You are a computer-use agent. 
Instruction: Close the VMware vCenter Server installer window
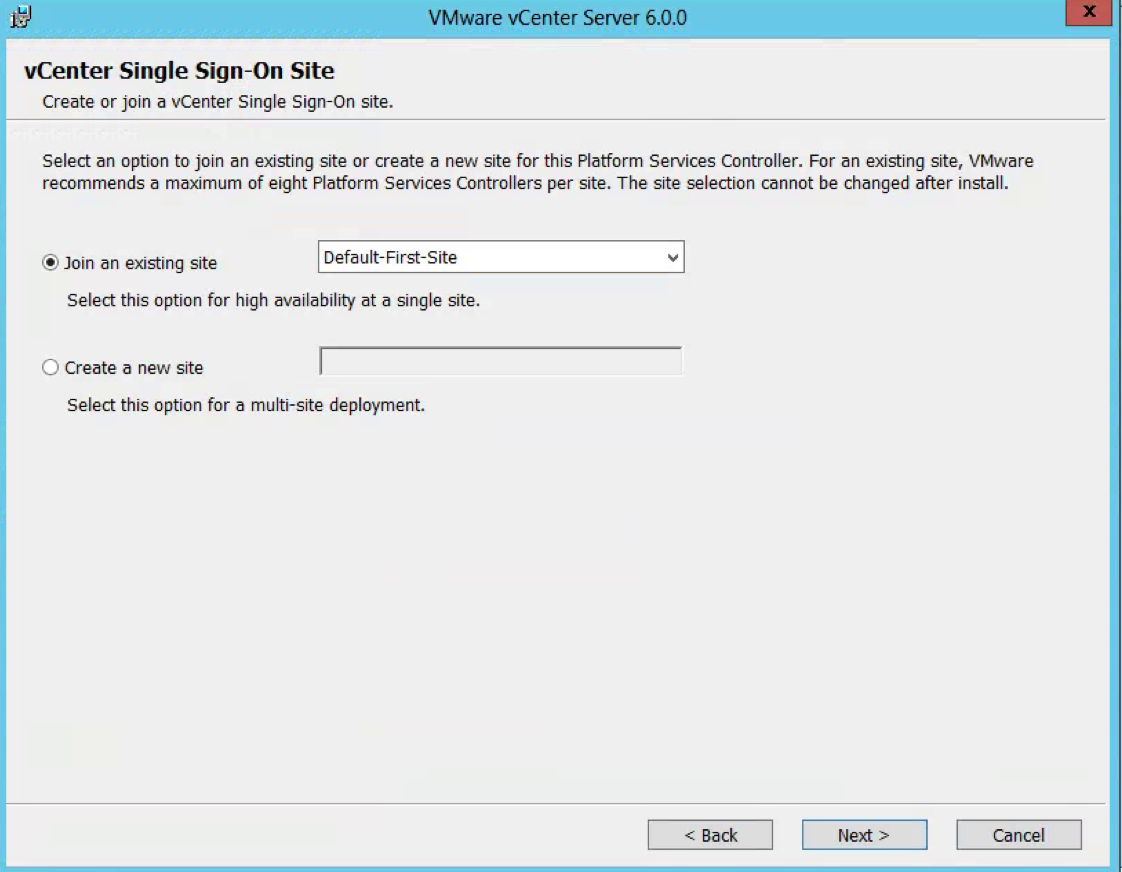point(1089,12)
